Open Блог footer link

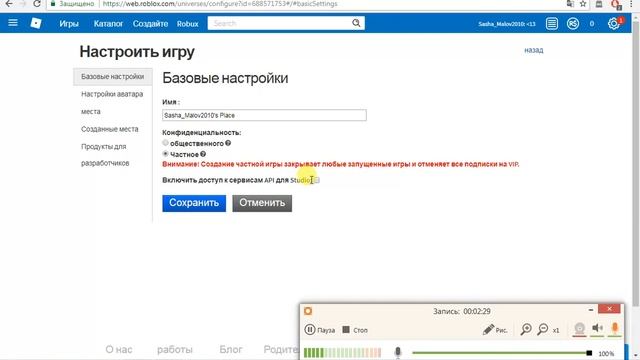tap(231, 349)
